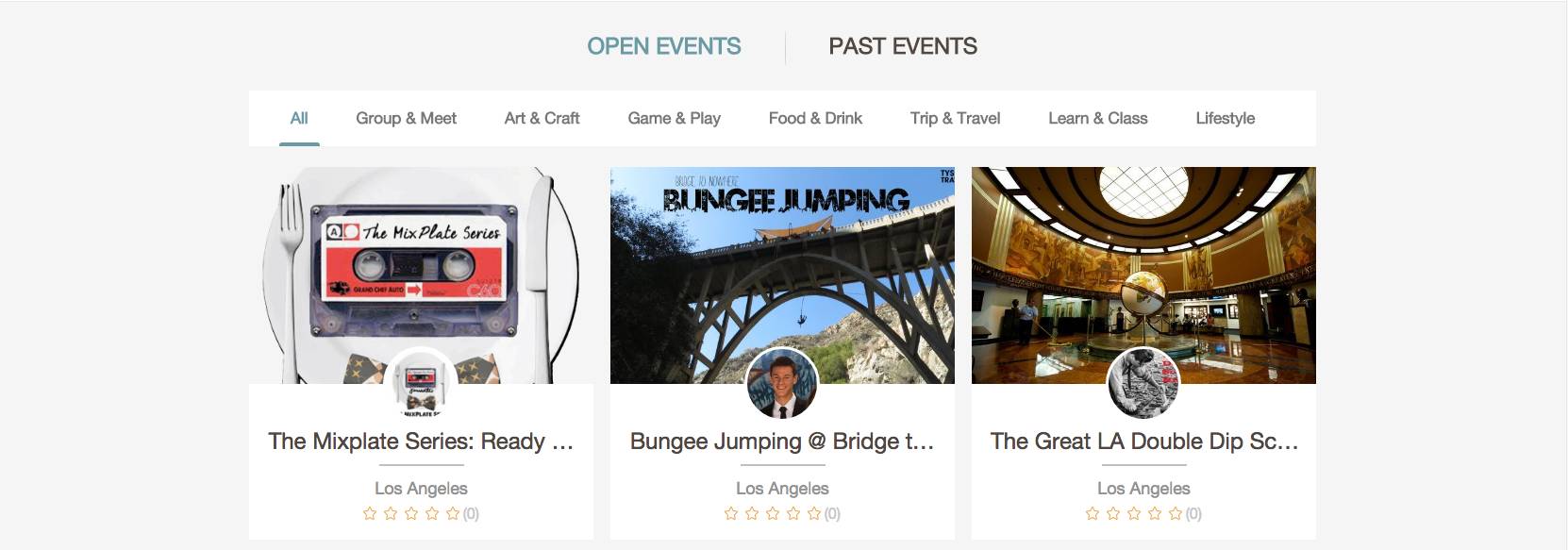Select the Trip & Travel category
The image size is (1568, 550).
click(x=955, y=118)
